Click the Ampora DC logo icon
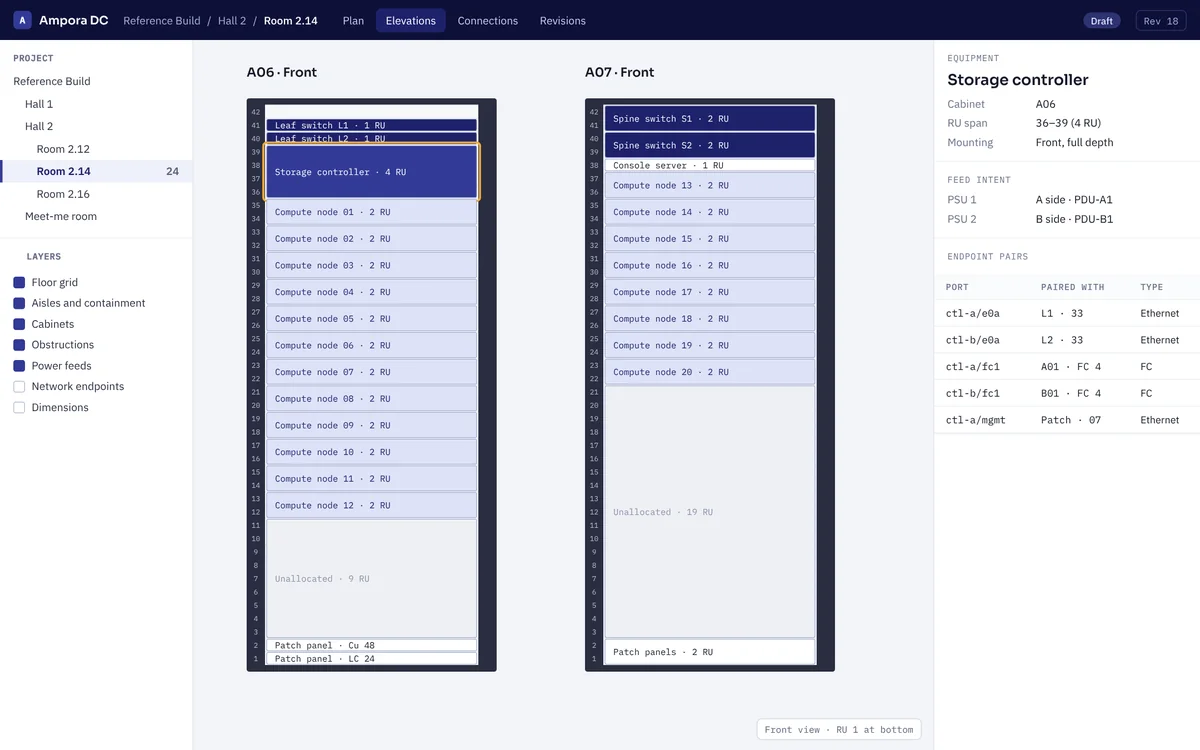Image resolution: width=1200 pixels, height=750 pixels. tap(23, 20)
